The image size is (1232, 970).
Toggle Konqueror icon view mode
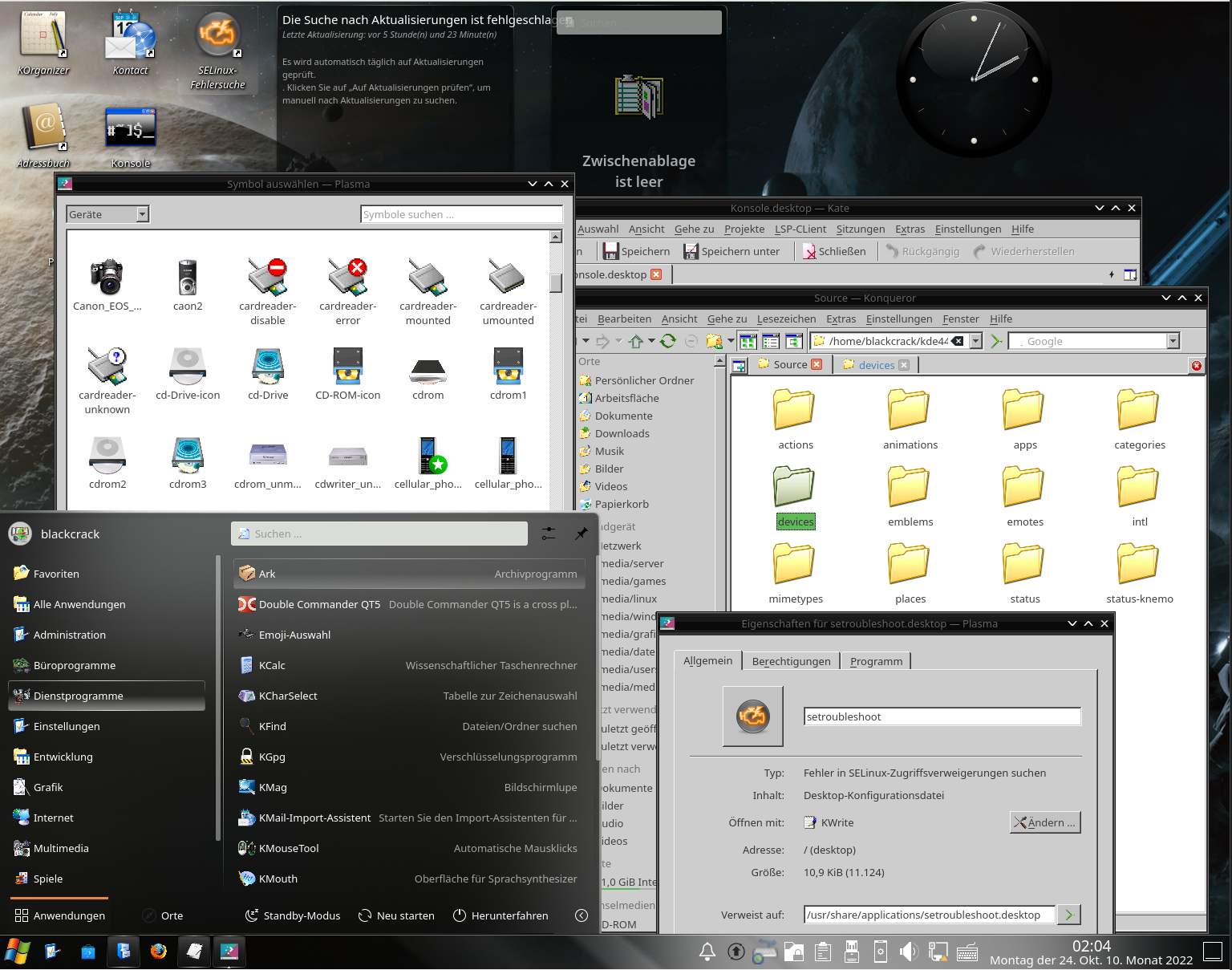(748, 340)
